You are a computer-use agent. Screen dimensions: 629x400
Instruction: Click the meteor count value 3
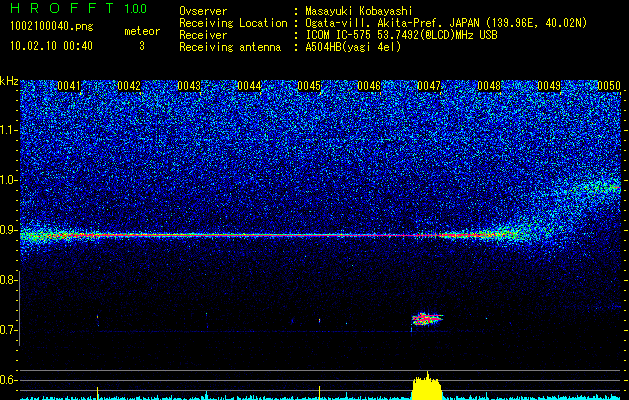pos(142,46)
